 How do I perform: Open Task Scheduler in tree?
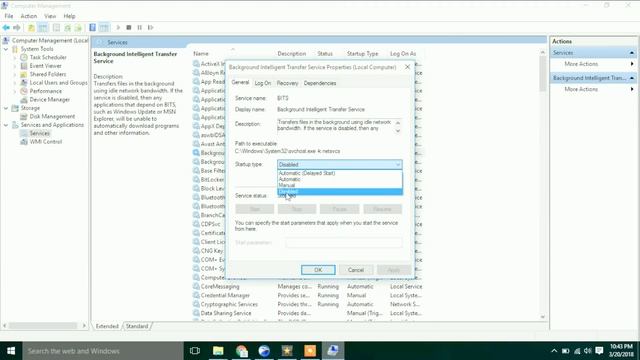(x=48, y=58)
